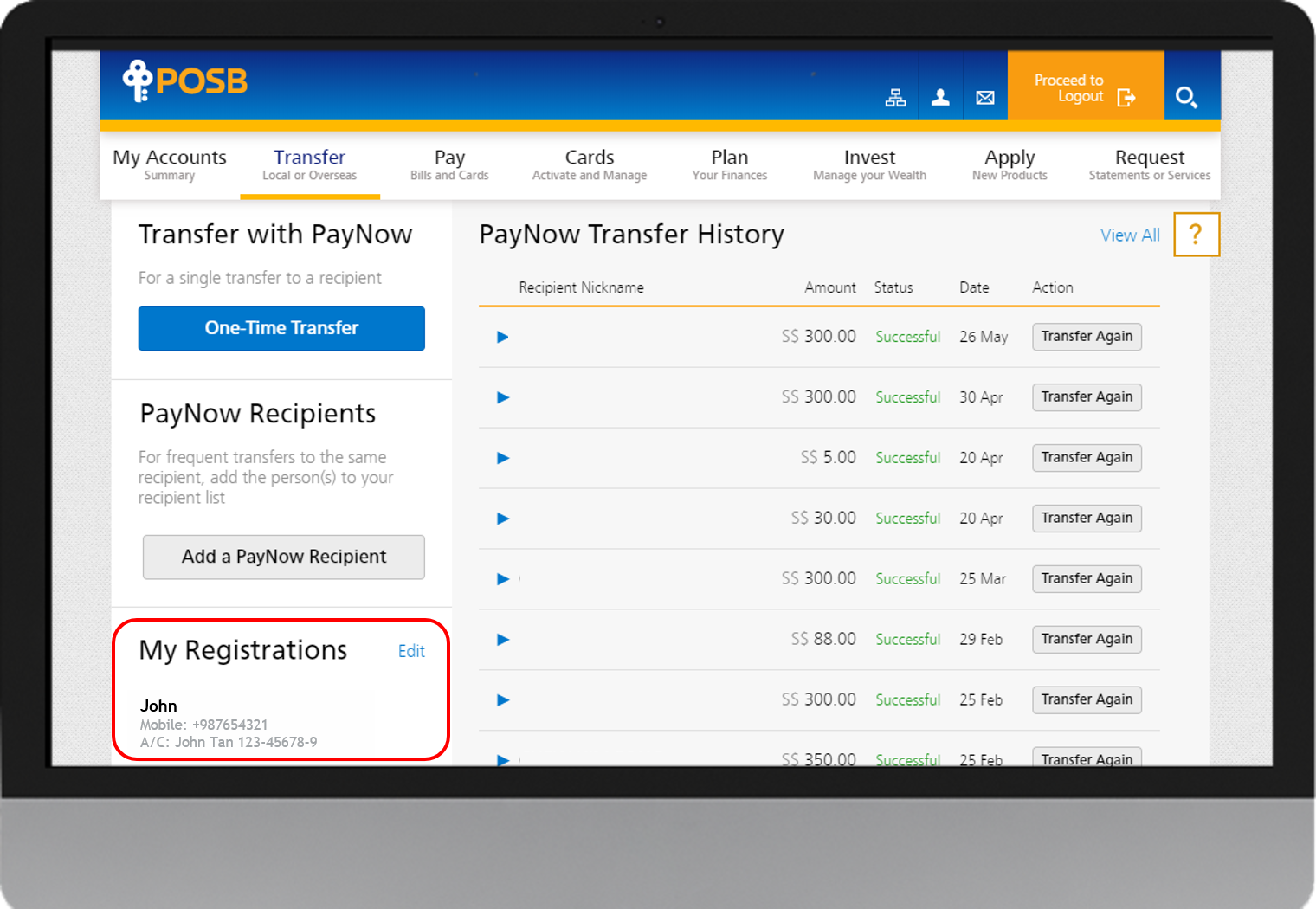Expand the 26 May transfer row details
The image size is (1316, 909).
502,337
